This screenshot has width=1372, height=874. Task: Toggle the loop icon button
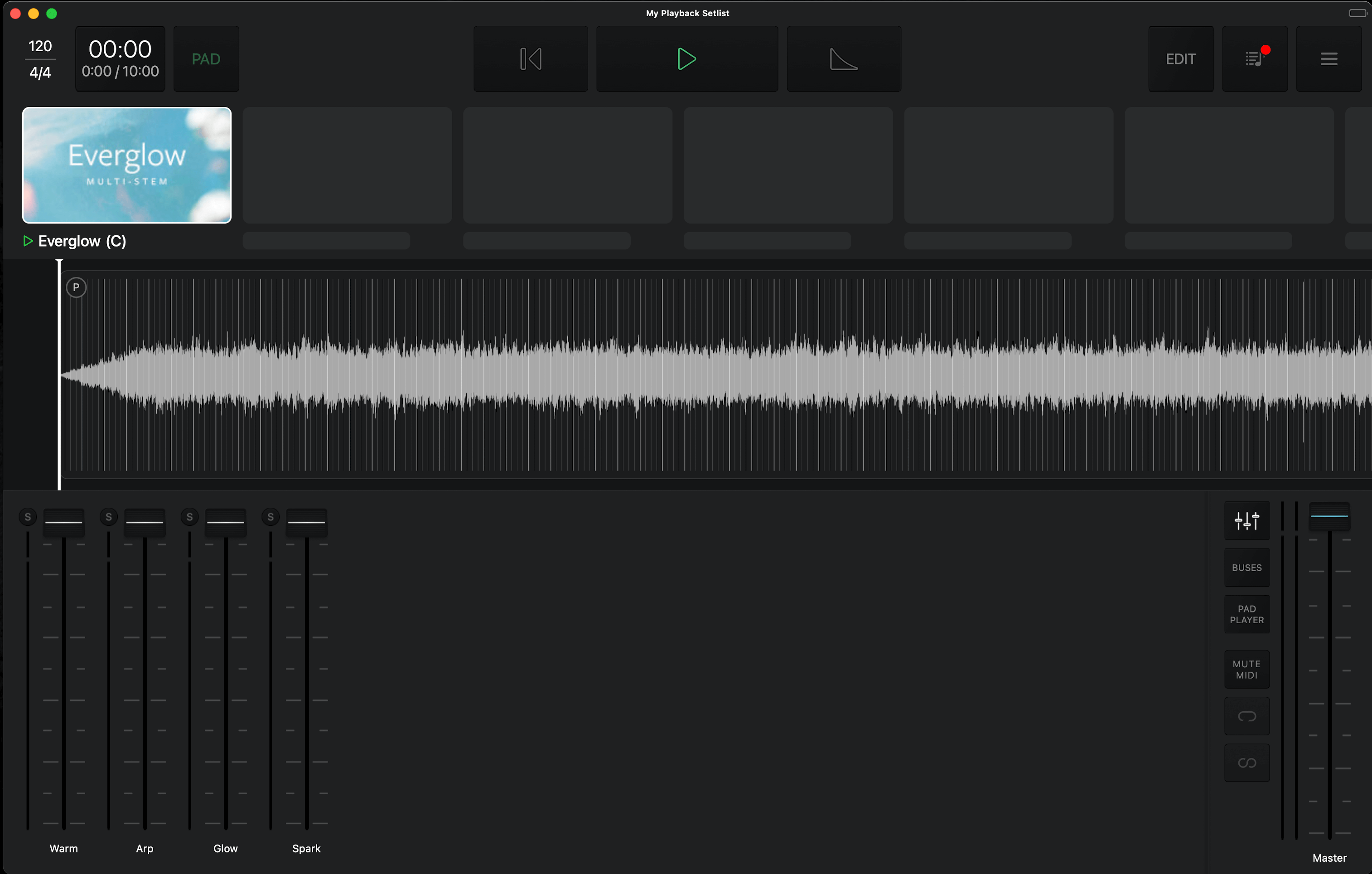point(1246,716)
